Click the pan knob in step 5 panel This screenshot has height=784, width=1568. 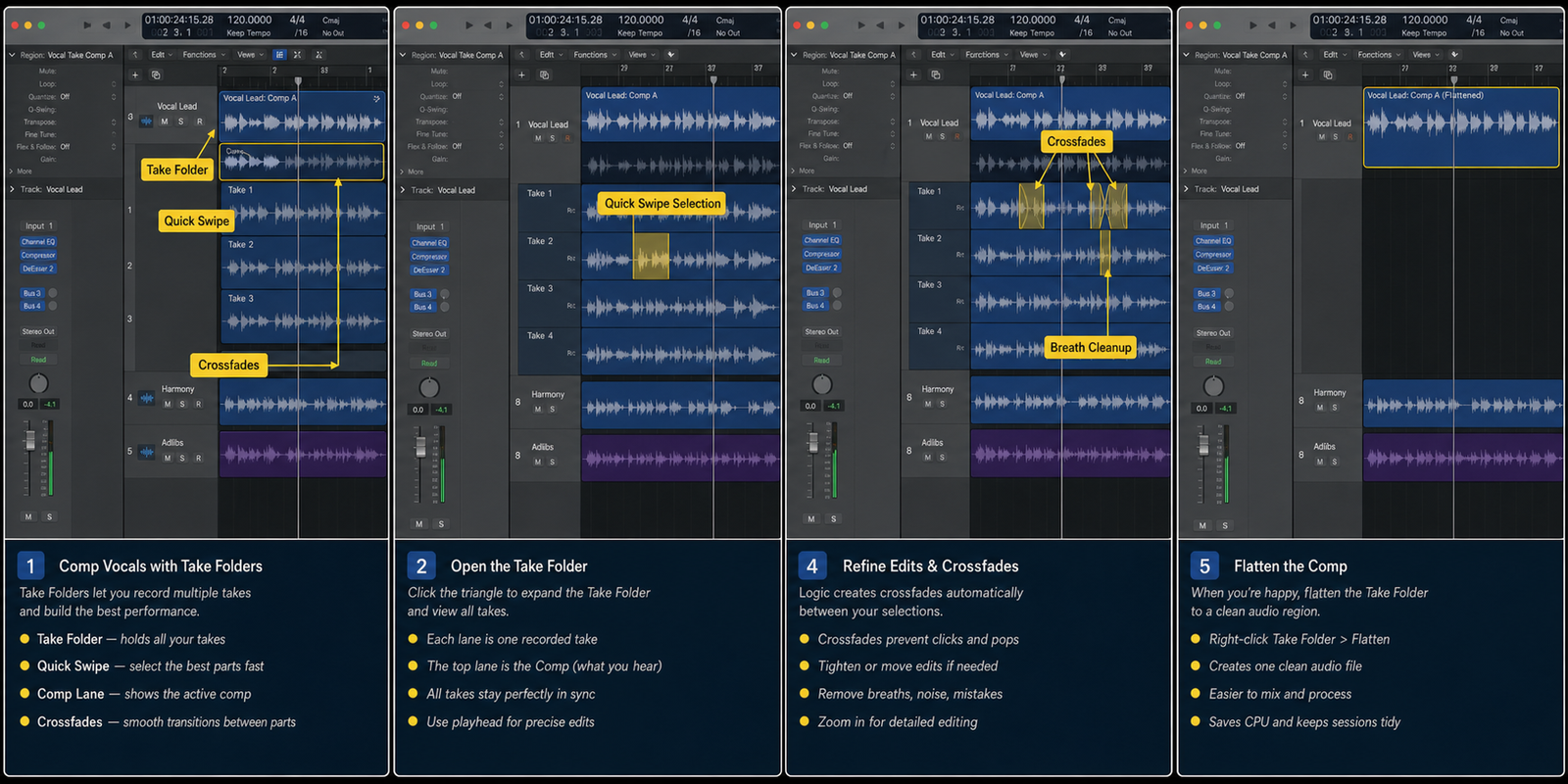coord(1213,385)
